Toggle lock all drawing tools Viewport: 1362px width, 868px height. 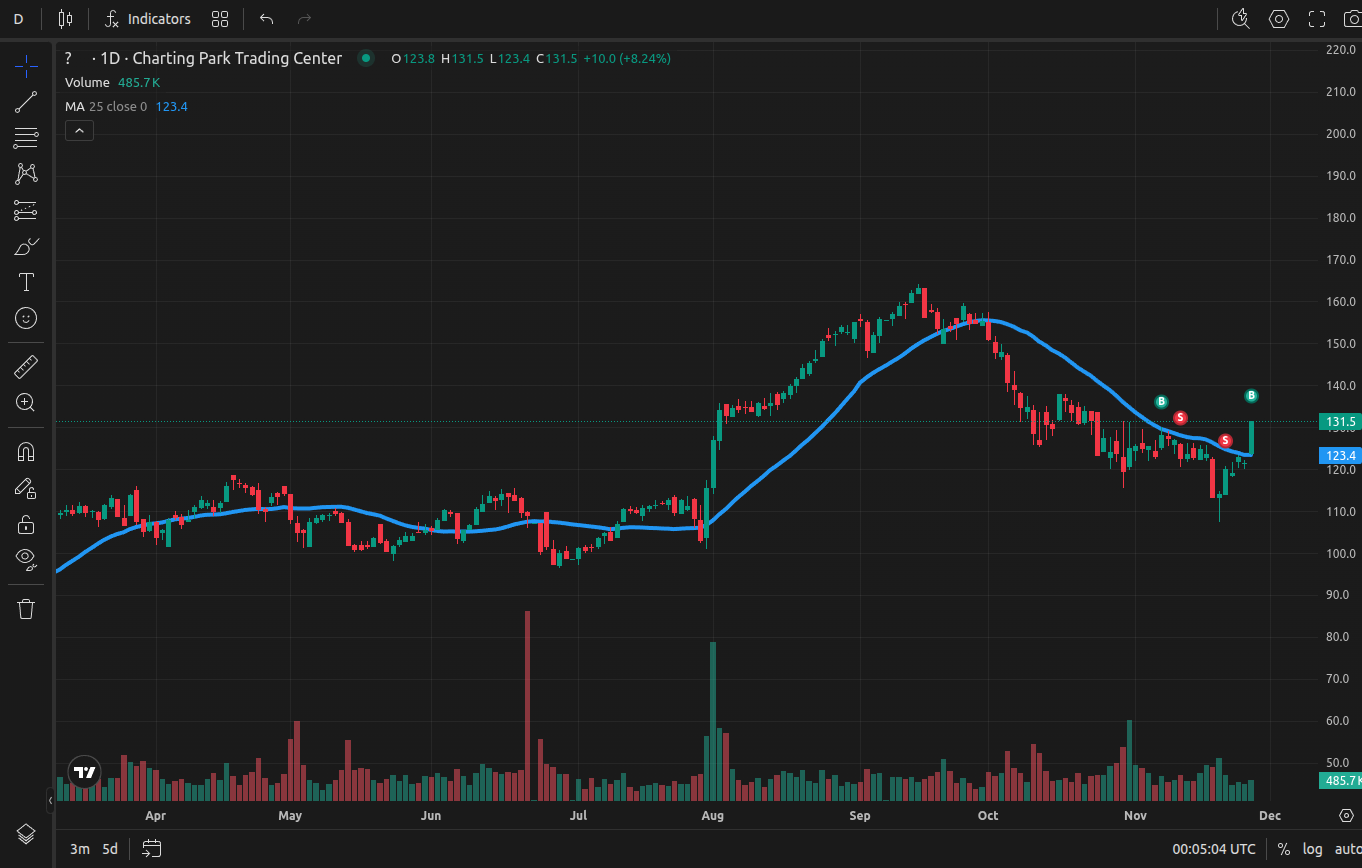pos(26,524)
